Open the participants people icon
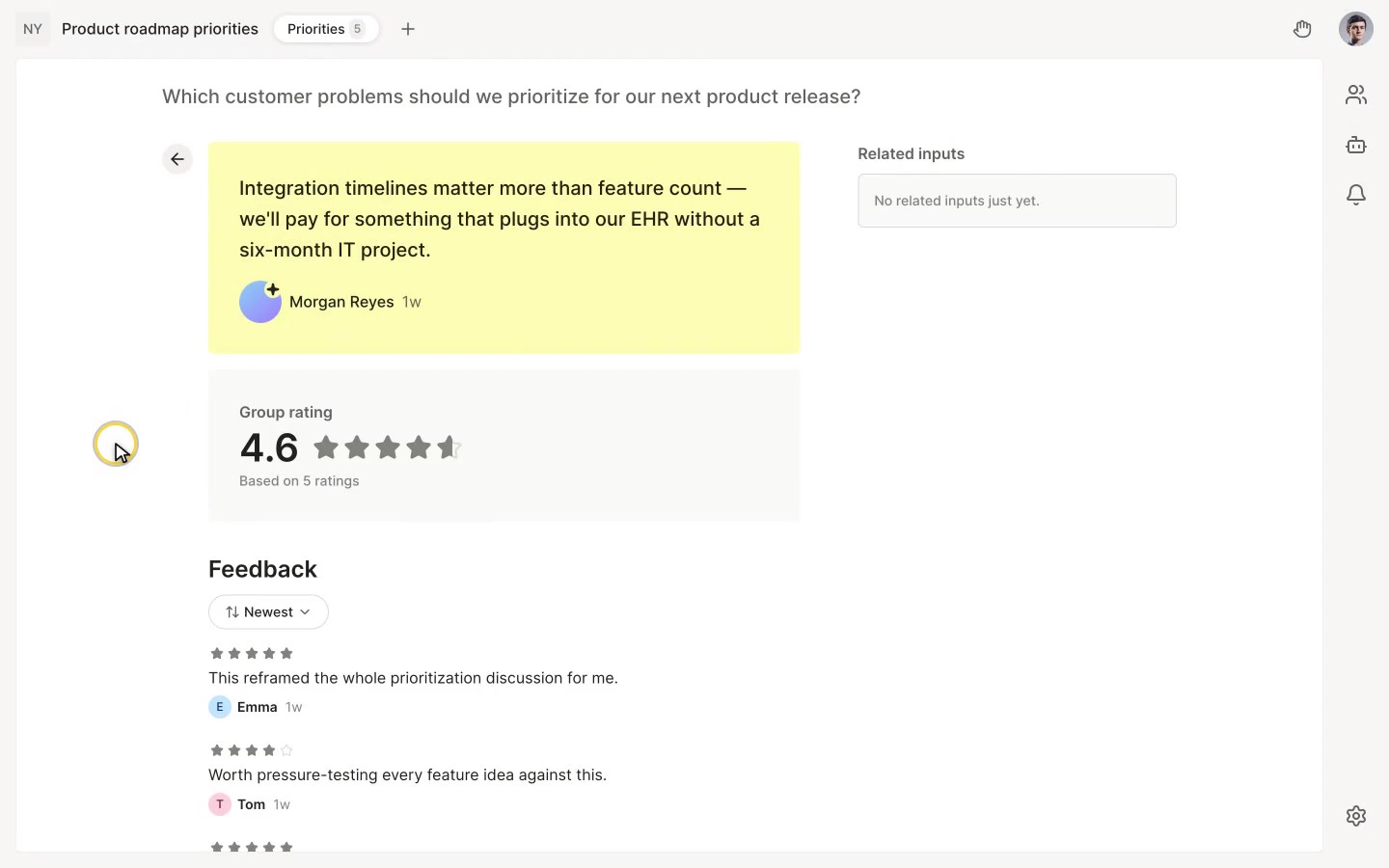 pyautogui.click(x=1356, y=95)
